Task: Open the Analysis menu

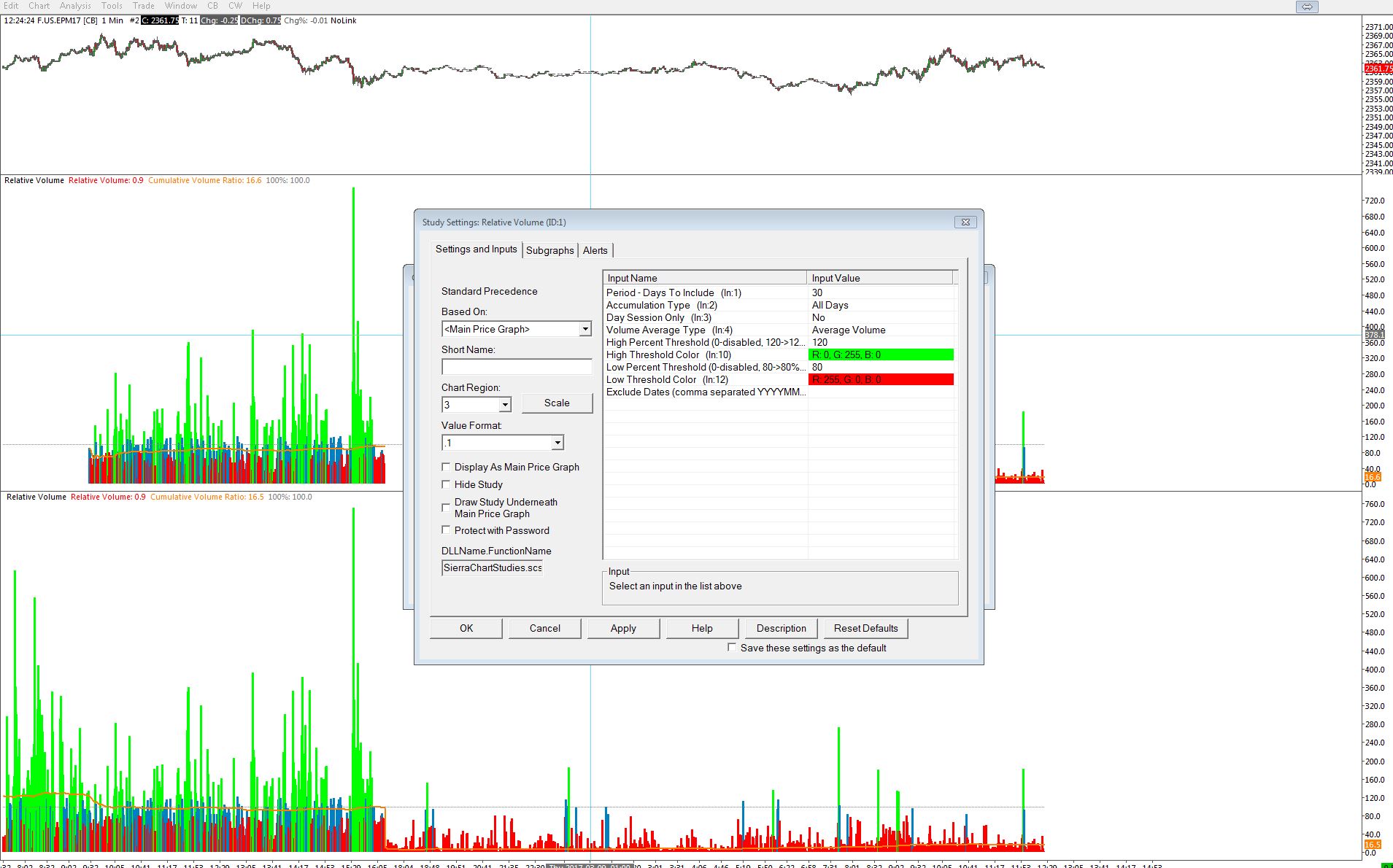Action: coord(75,6)
